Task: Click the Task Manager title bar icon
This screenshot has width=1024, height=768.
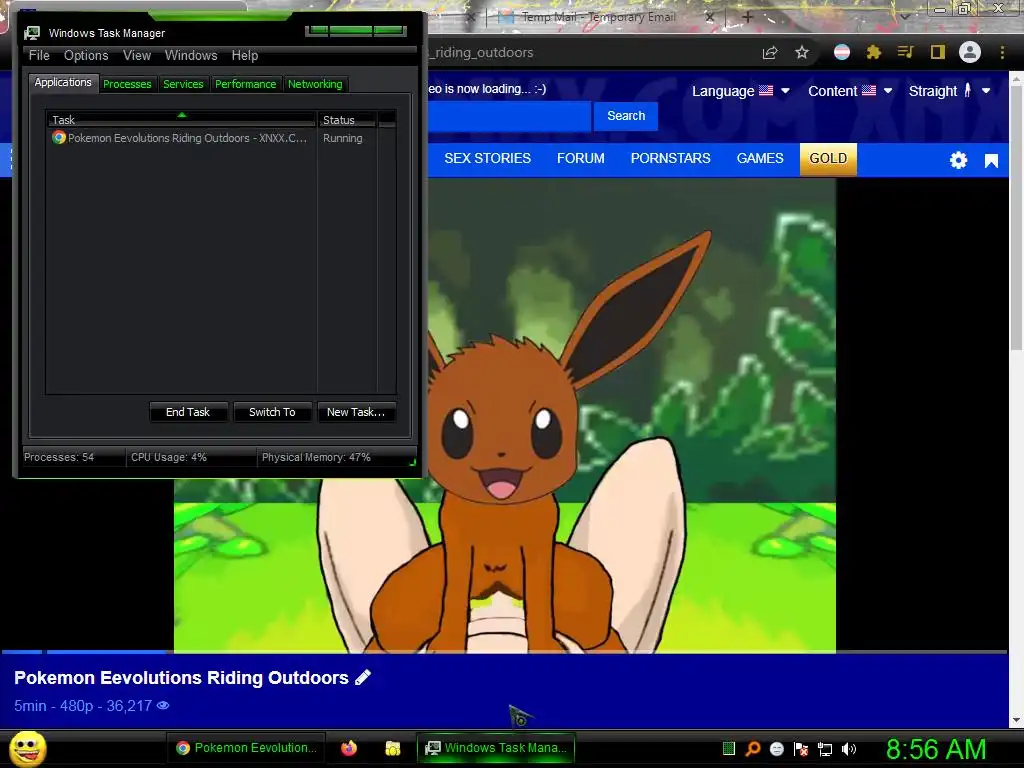Action: [x=31, y=33]
